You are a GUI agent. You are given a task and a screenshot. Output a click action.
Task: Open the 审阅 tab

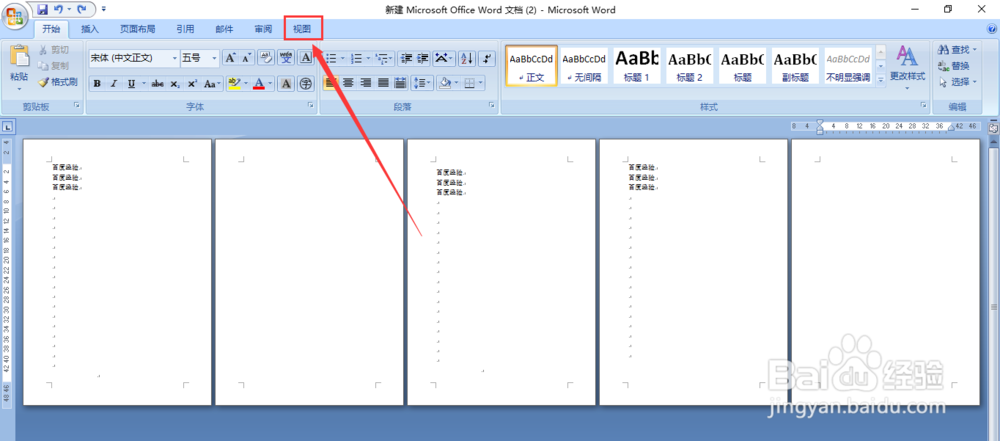coord(263,29)
